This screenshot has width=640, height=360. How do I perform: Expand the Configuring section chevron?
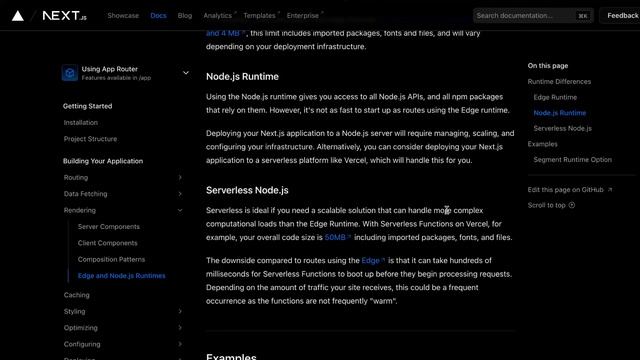click(180, 344)
